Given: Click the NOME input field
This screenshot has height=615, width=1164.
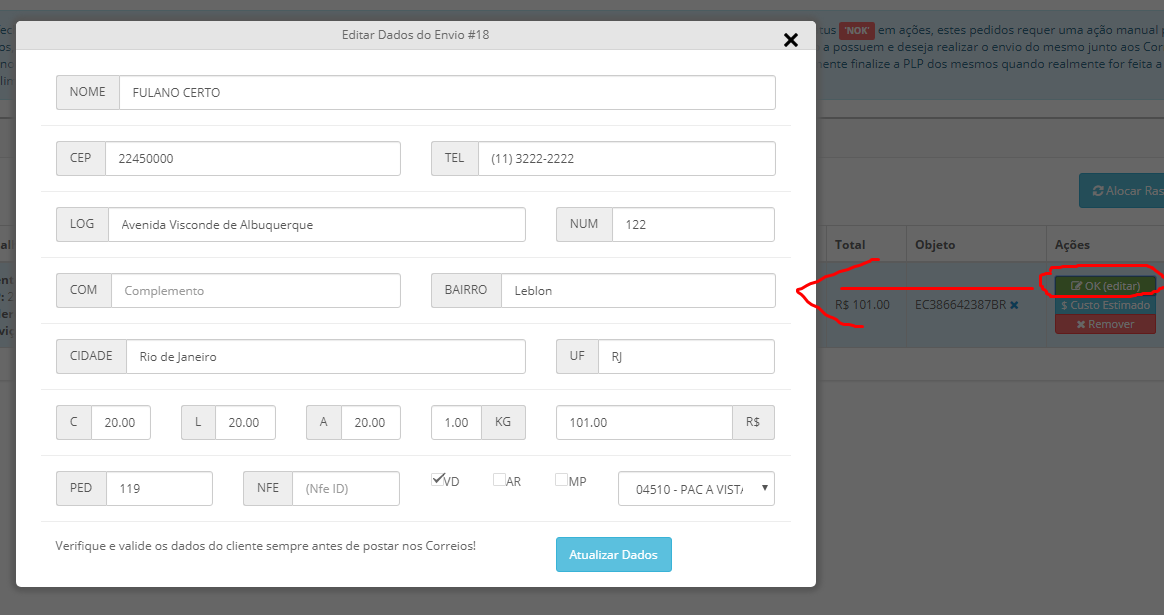Looking at the screenshot, I should [446, 92].
